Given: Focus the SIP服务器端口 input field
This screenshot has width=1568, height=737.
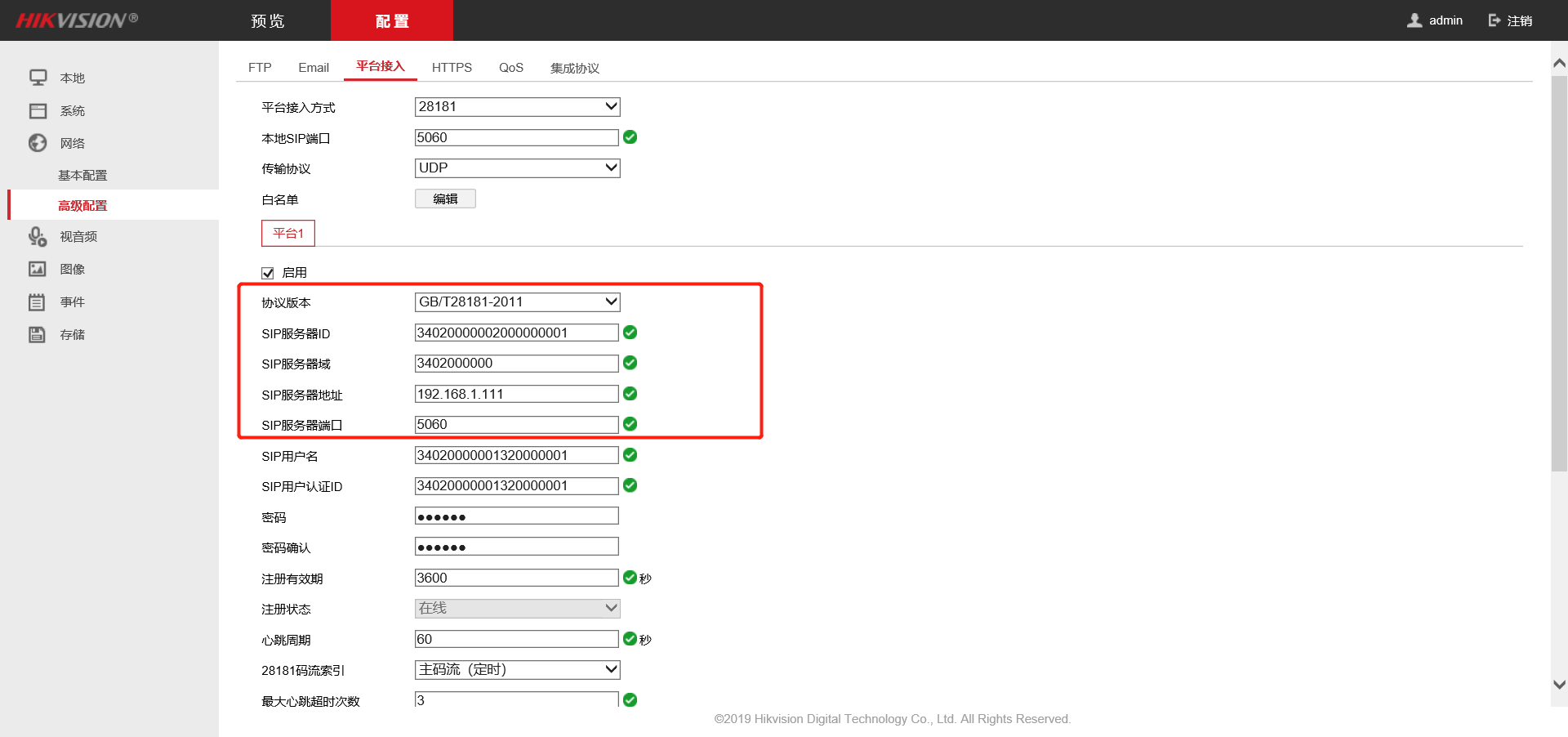Looking at the screenshot, I should [517, 424].
